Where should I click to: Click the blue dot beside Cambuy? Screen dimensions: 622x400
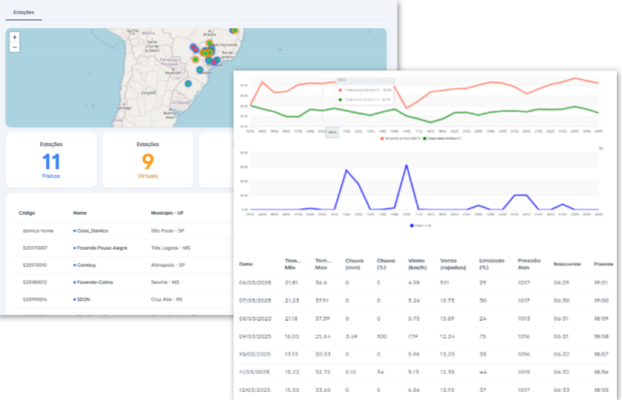tap(75, 264)
